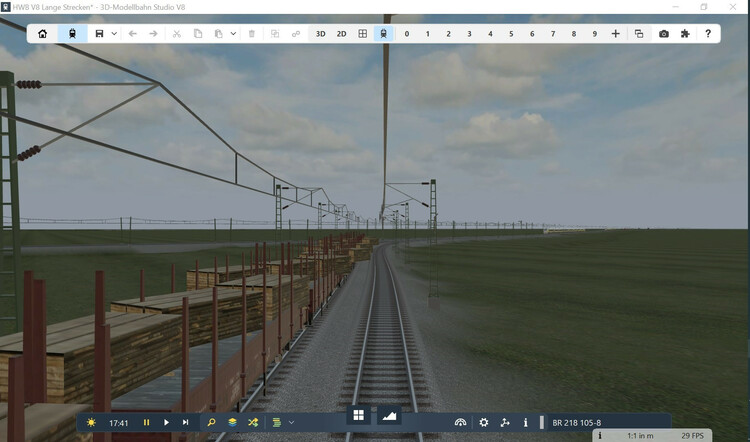Click the magnifier search icon

(211, 423)
